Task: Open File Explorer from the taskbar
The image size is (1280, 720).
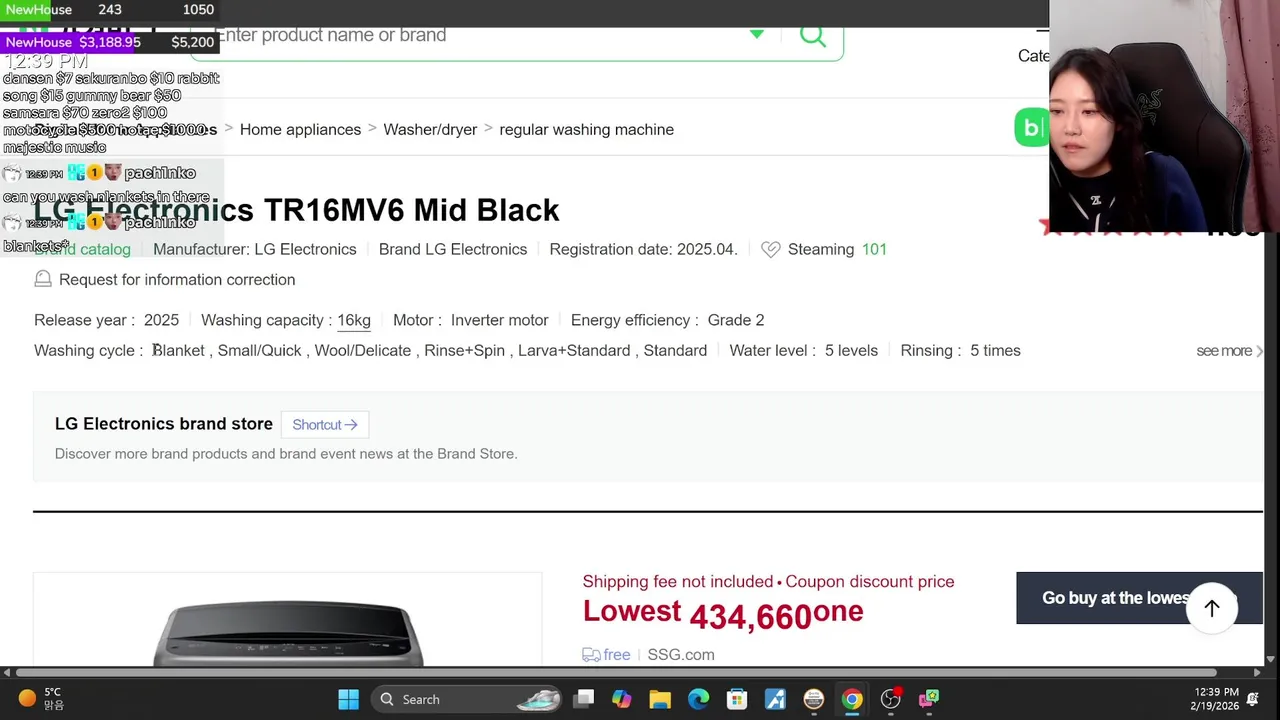Action: (x=660, y=699)
